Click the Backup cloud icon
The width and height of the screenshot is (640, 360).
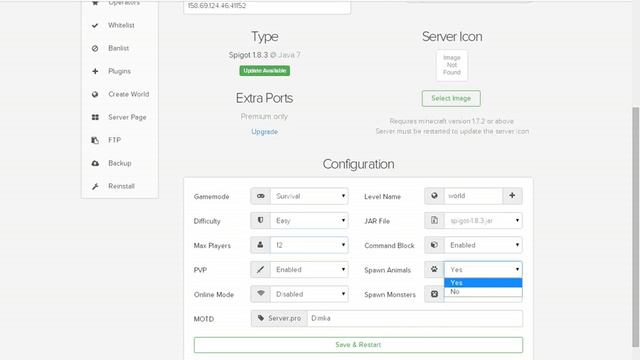[95, 163]
